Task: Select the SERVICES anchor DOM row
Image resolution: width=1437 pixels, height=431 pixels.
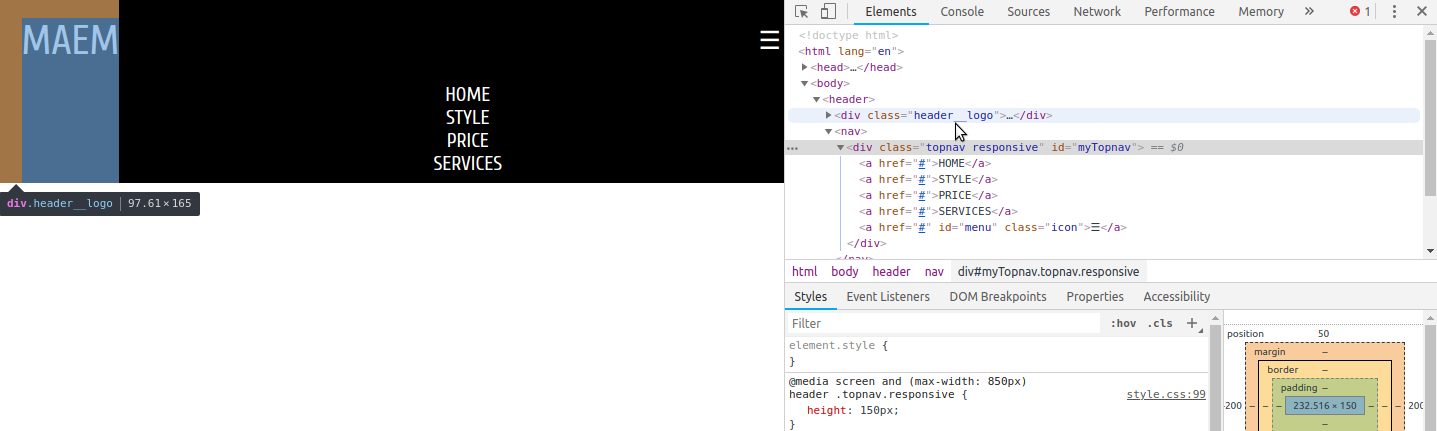Action: [x=938, y=212]
